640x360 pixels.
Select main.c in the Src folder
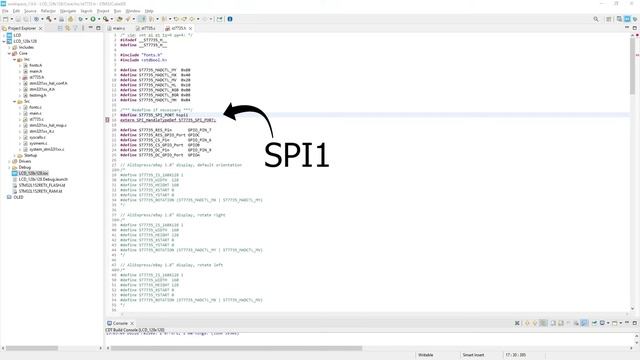tap(35, 113)
